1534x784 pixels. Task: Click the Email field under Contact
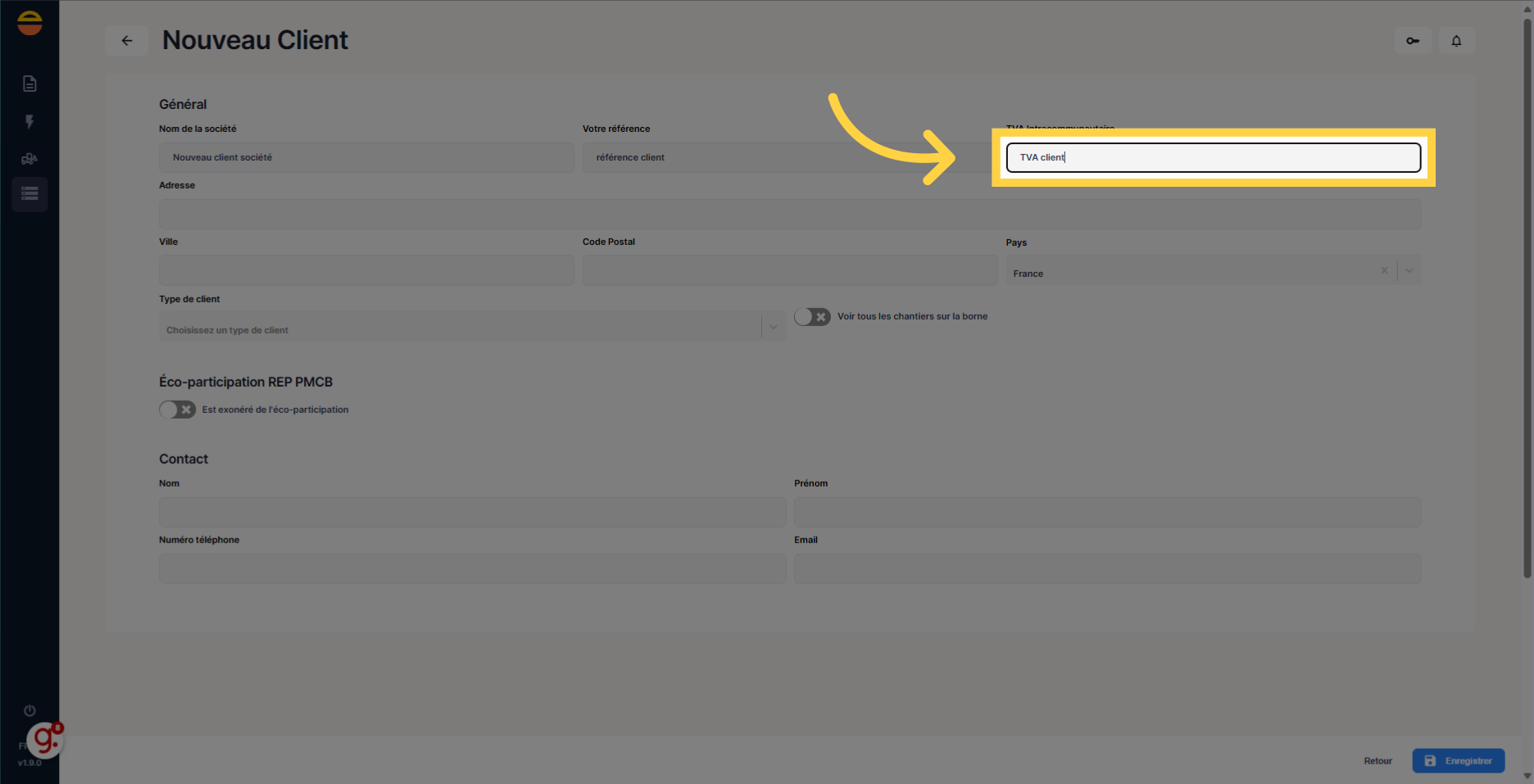pos(1107,568)
